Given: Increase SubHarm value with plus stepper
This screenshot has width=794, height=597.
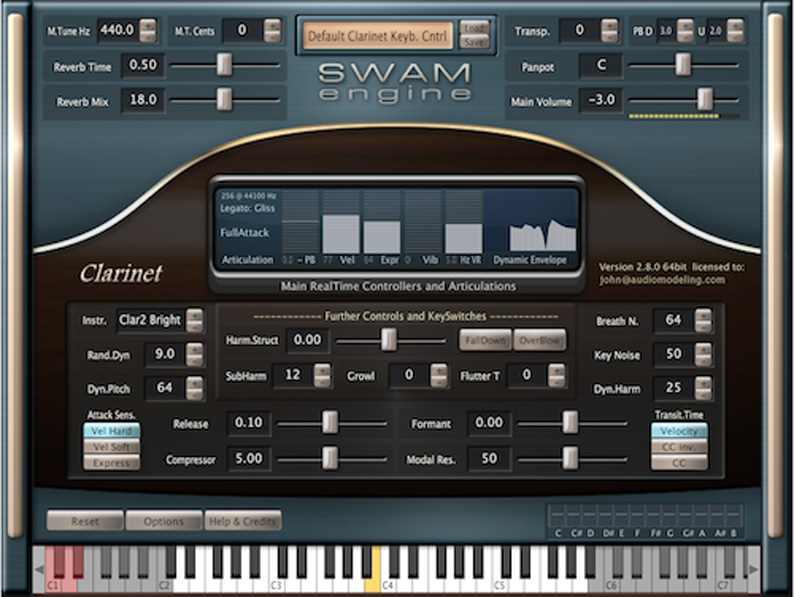Looking at the screenshot, I should [x=322, y=370].
